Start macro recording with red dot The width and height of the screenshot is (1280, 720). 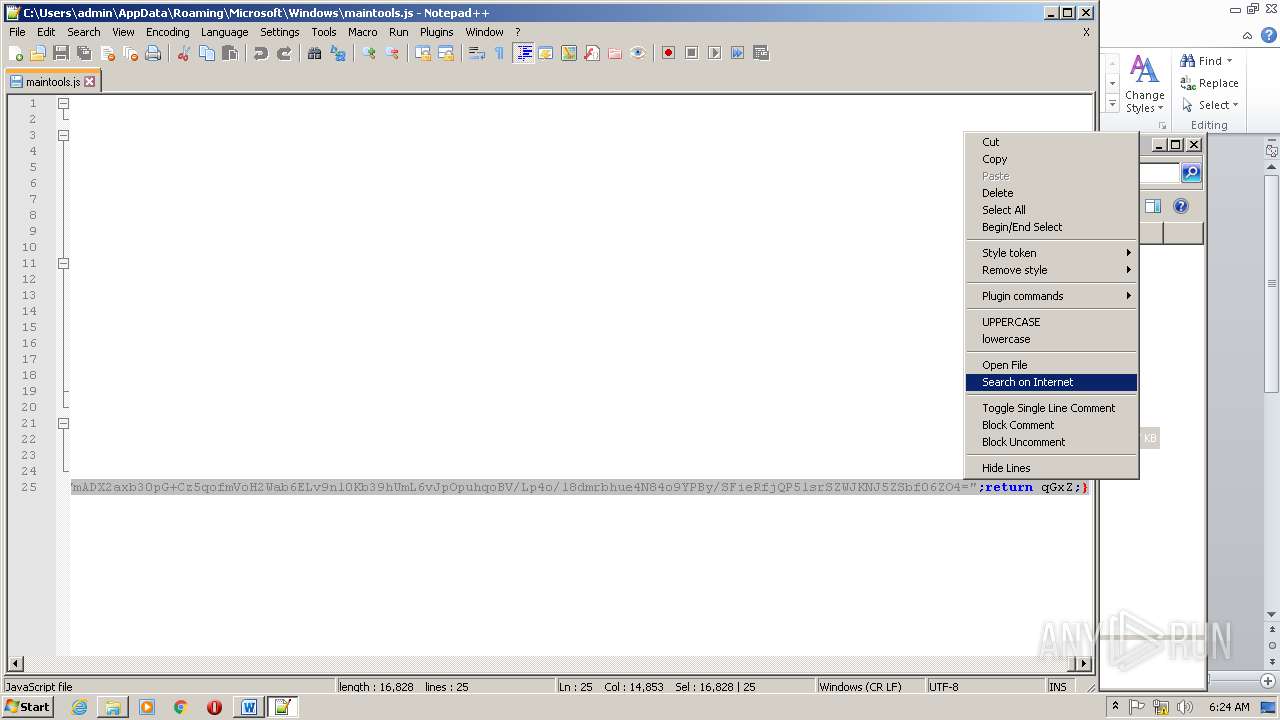pos(669,53)
